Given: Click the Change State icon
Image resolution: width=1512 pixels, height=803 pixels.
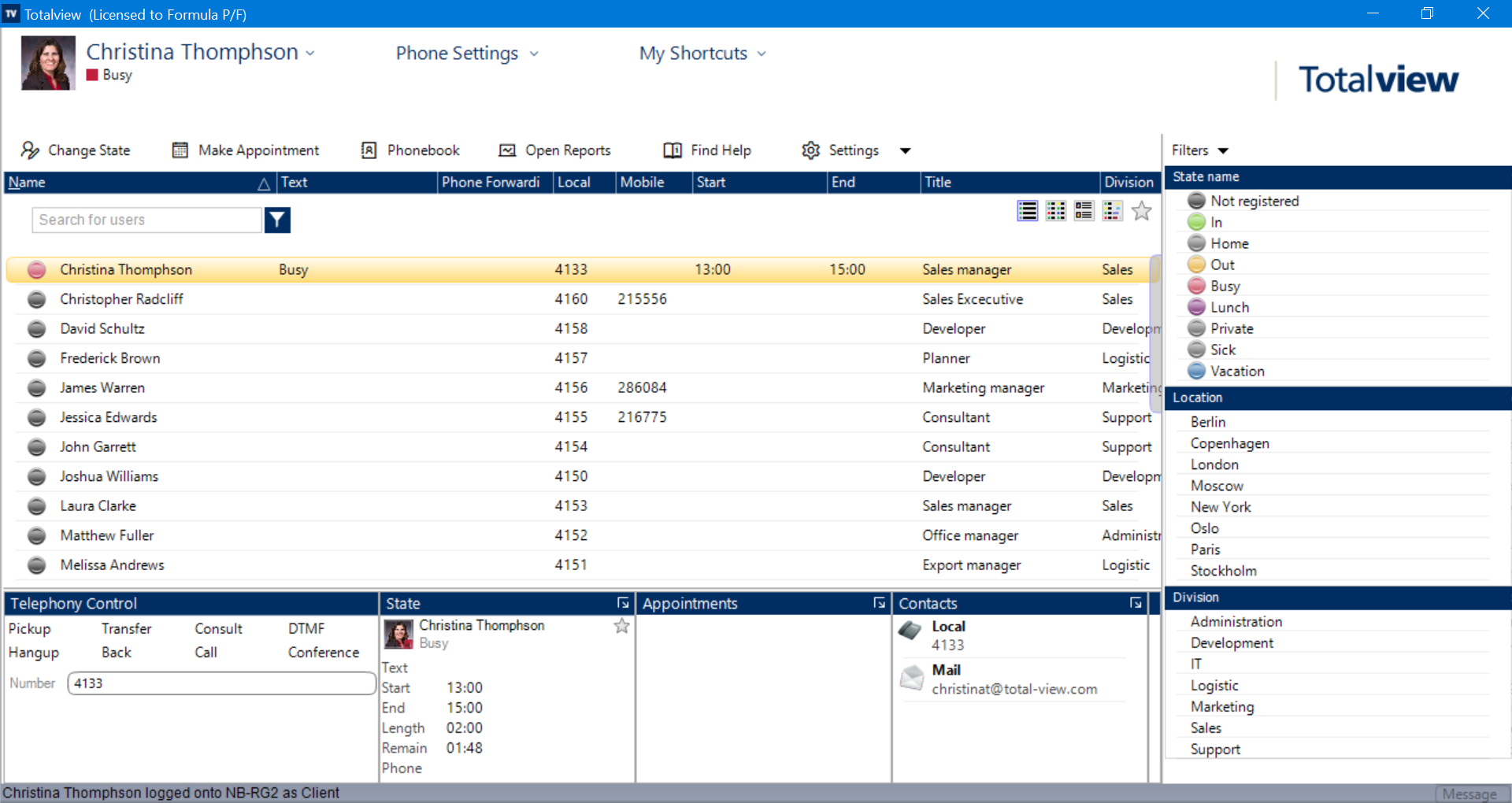Looking at the screenshot, I should (31, 150).
